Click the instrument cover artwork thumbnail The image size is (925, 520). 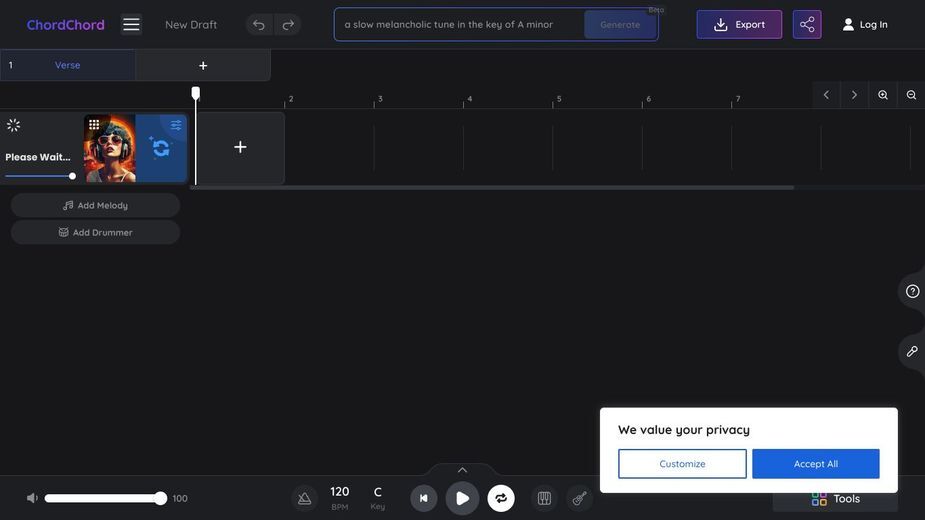coord(110,148)
